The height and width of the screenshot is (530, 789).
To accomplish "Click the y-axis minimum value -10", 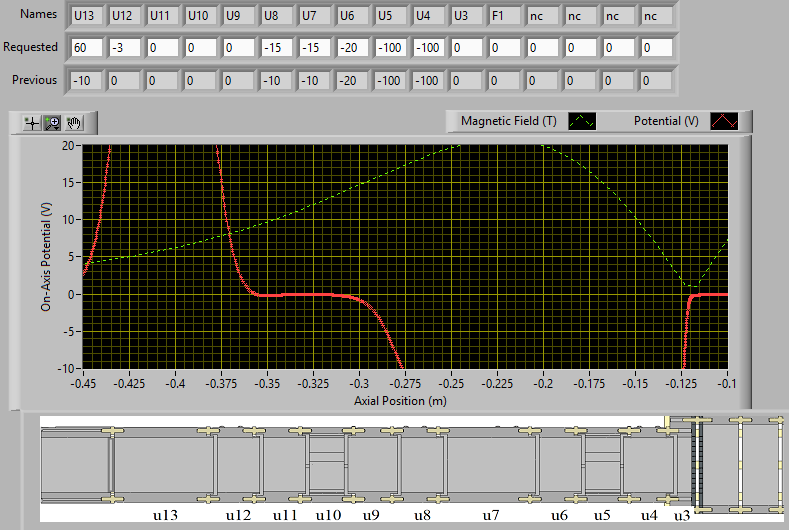I will [66, 368].
